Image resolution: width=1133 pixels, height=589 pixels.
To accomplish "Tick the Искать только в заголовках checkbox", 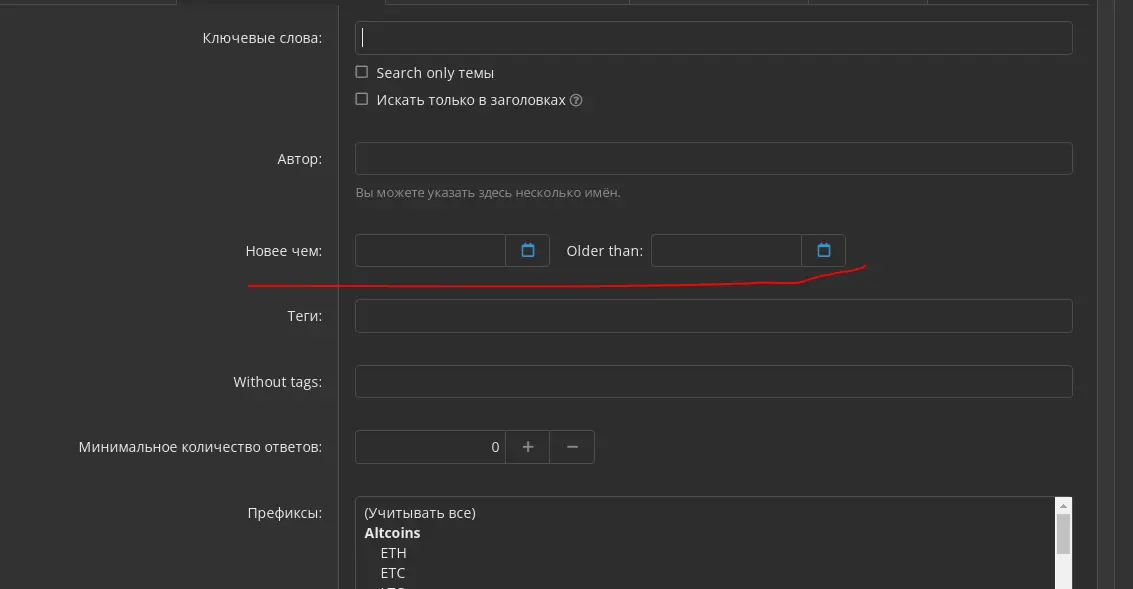I will 362,99.
